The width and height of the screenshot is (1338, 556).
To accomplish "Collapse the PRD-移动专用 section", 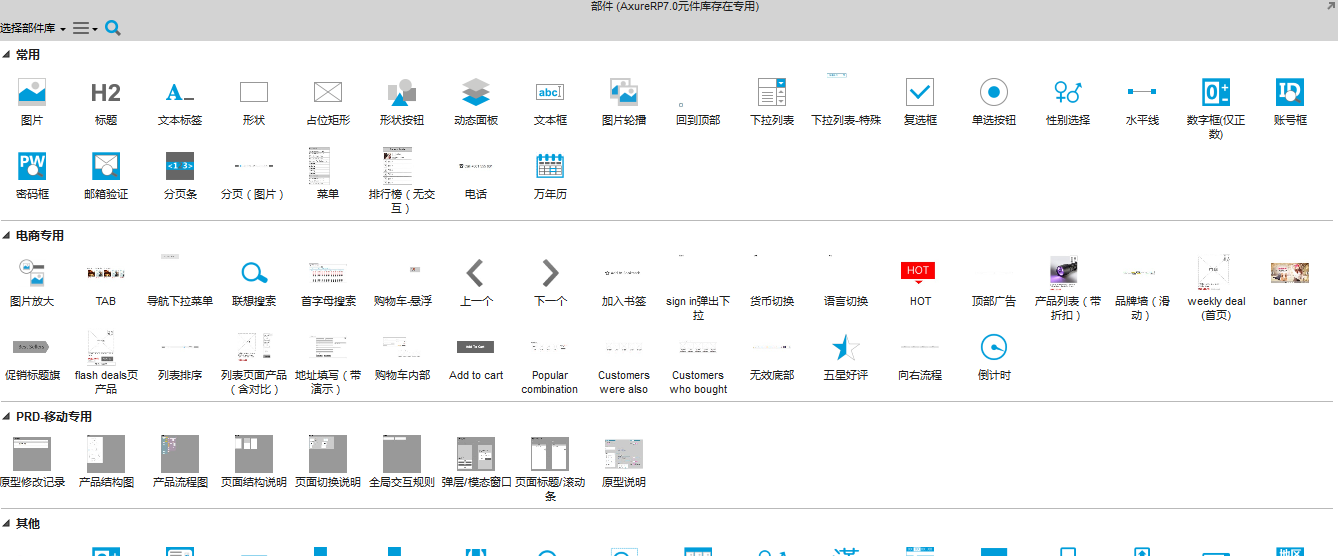I will coord(7,417).
